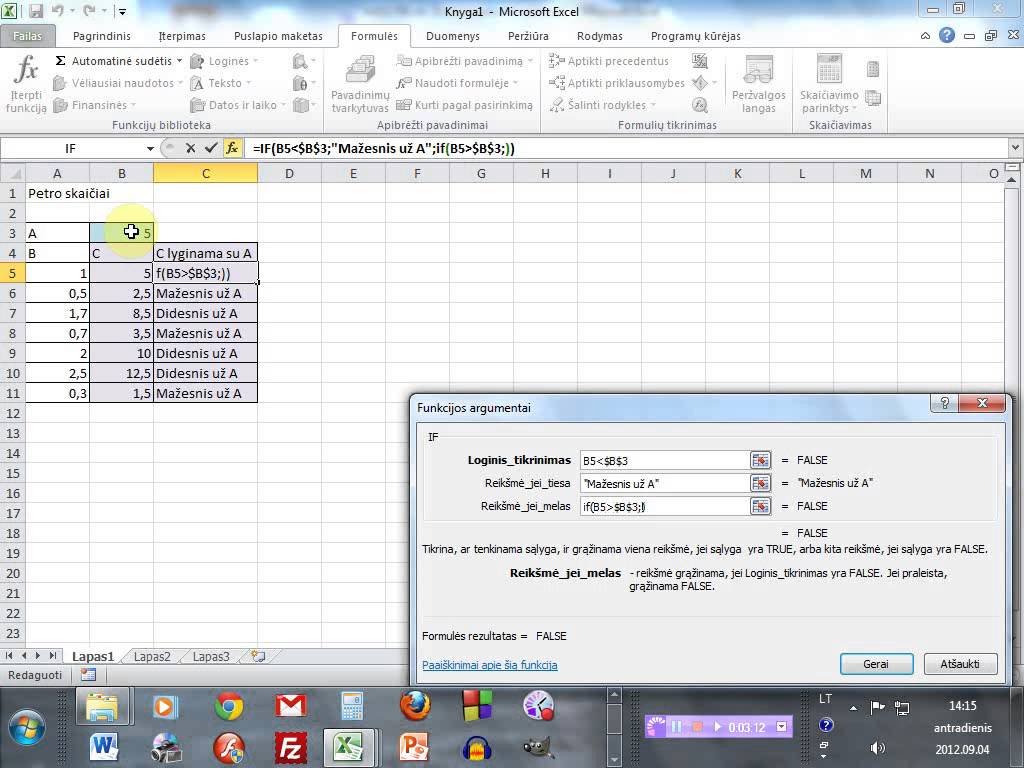This screenshot has height=768, width=1024.
Task: Click the insert new sheet tab icon
Action: [258, 656]
